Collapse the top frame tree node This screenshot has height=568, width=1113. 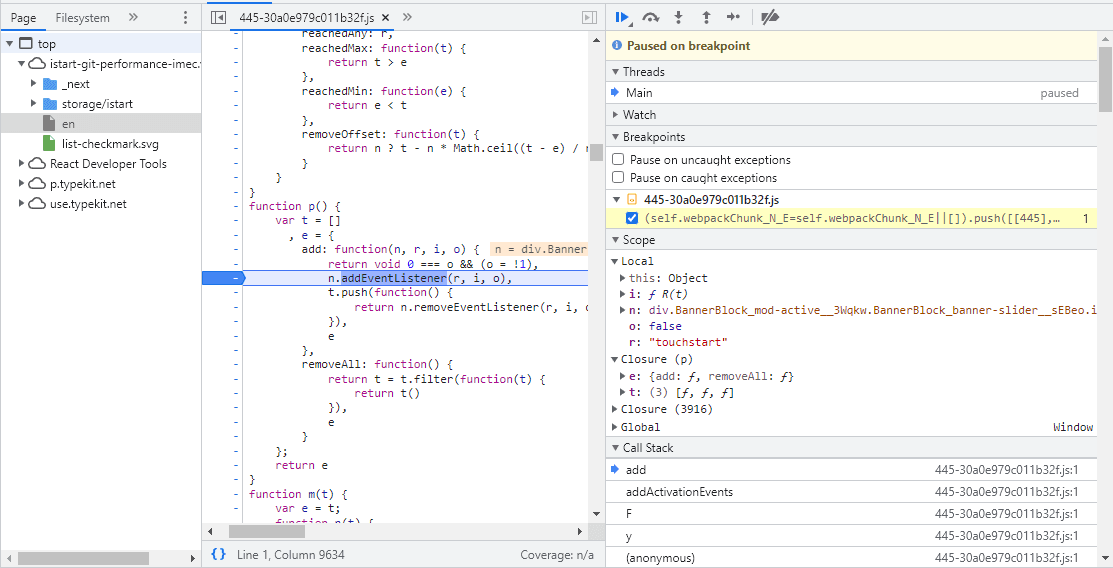[9, 44]
